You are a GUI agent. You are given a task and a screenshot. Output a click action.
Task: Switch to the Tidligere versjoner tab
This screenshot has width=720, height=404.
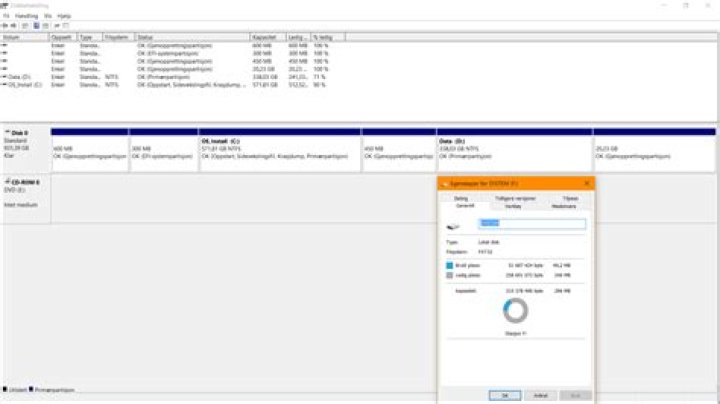pos(515,198)
